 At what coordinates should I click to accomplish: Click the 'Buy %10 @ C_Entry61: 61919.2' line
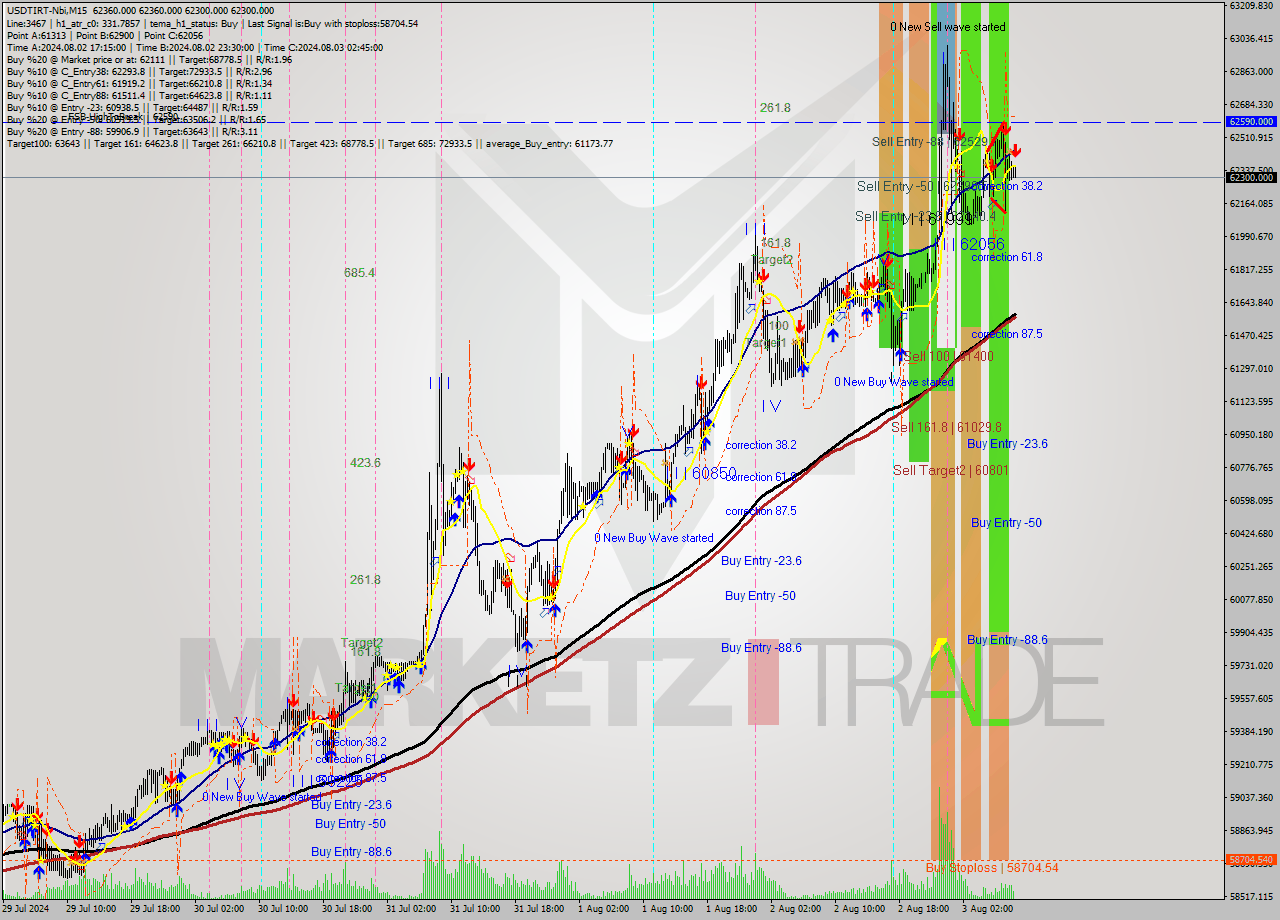point(139,83)
